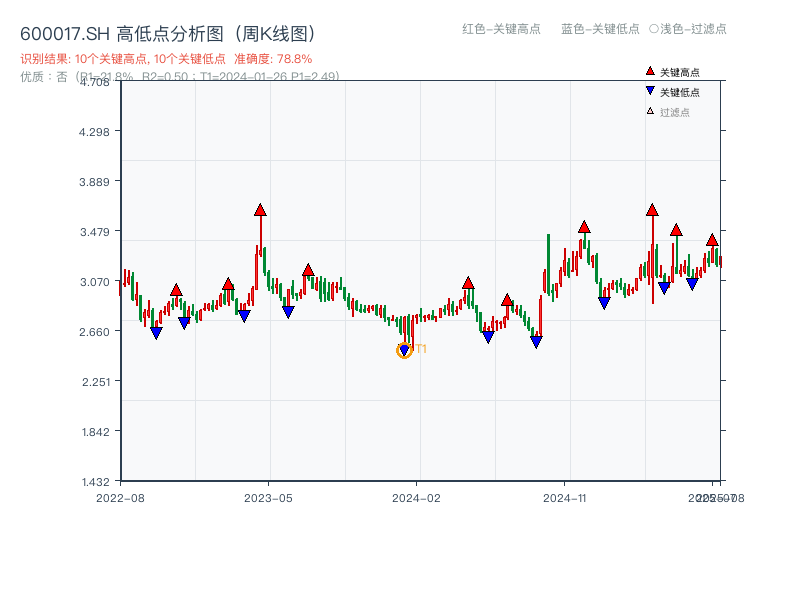This screenshot has height=600, width=800.
Task: Click the orange-circled T1 low point marker
Action: (x=404, y=351)
